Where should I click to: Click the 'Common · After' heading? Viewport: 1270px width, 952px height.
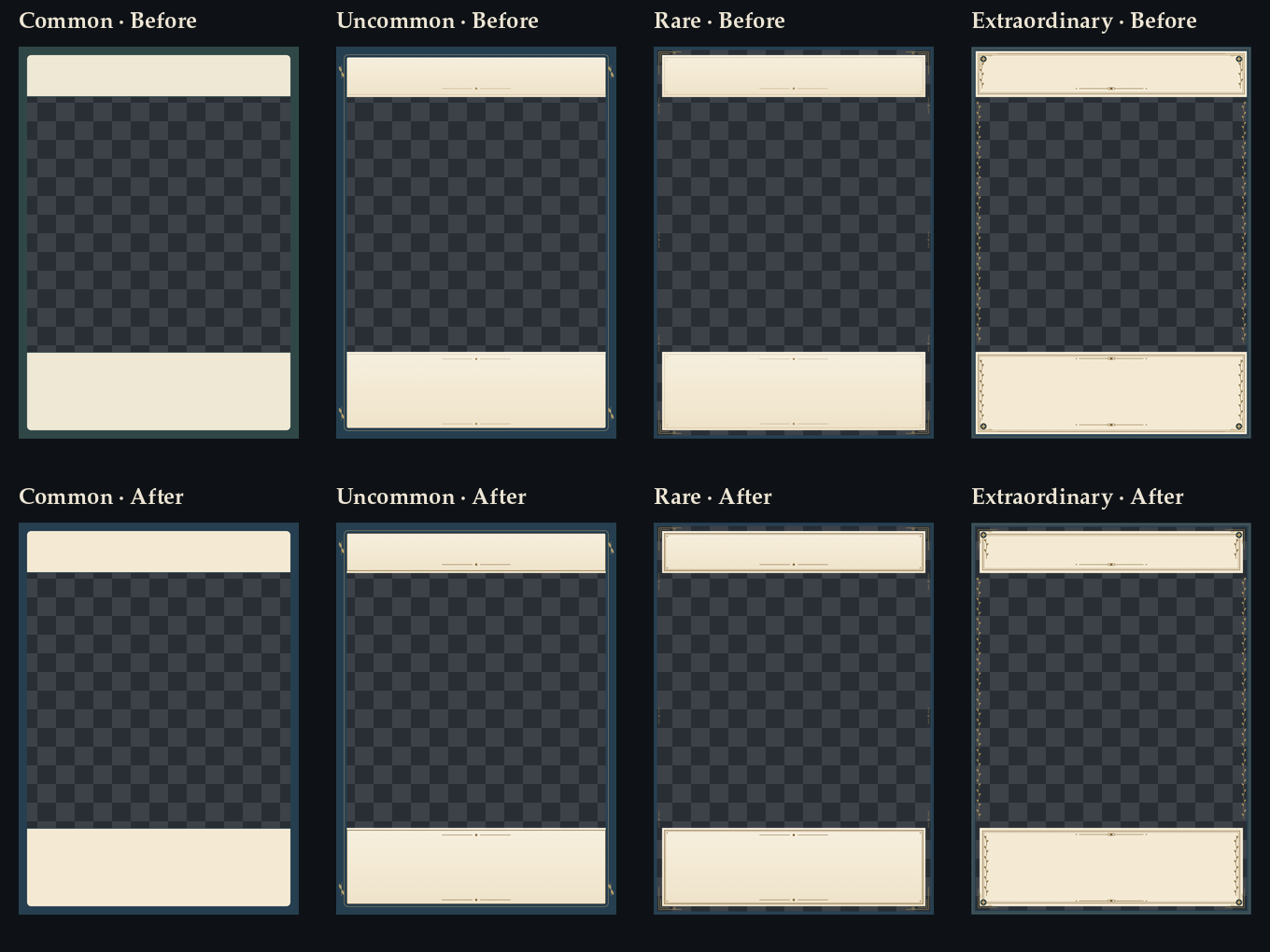pyautogui.click(x=101, y=497)
